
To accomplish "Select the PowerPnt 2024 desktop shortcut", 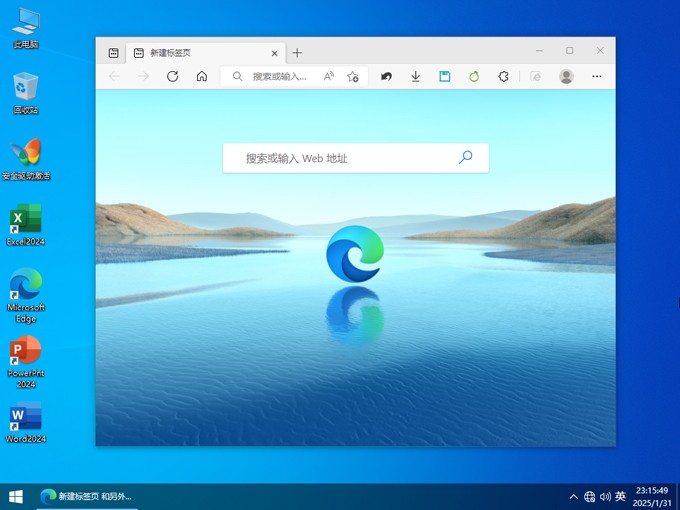I will 26,362.
